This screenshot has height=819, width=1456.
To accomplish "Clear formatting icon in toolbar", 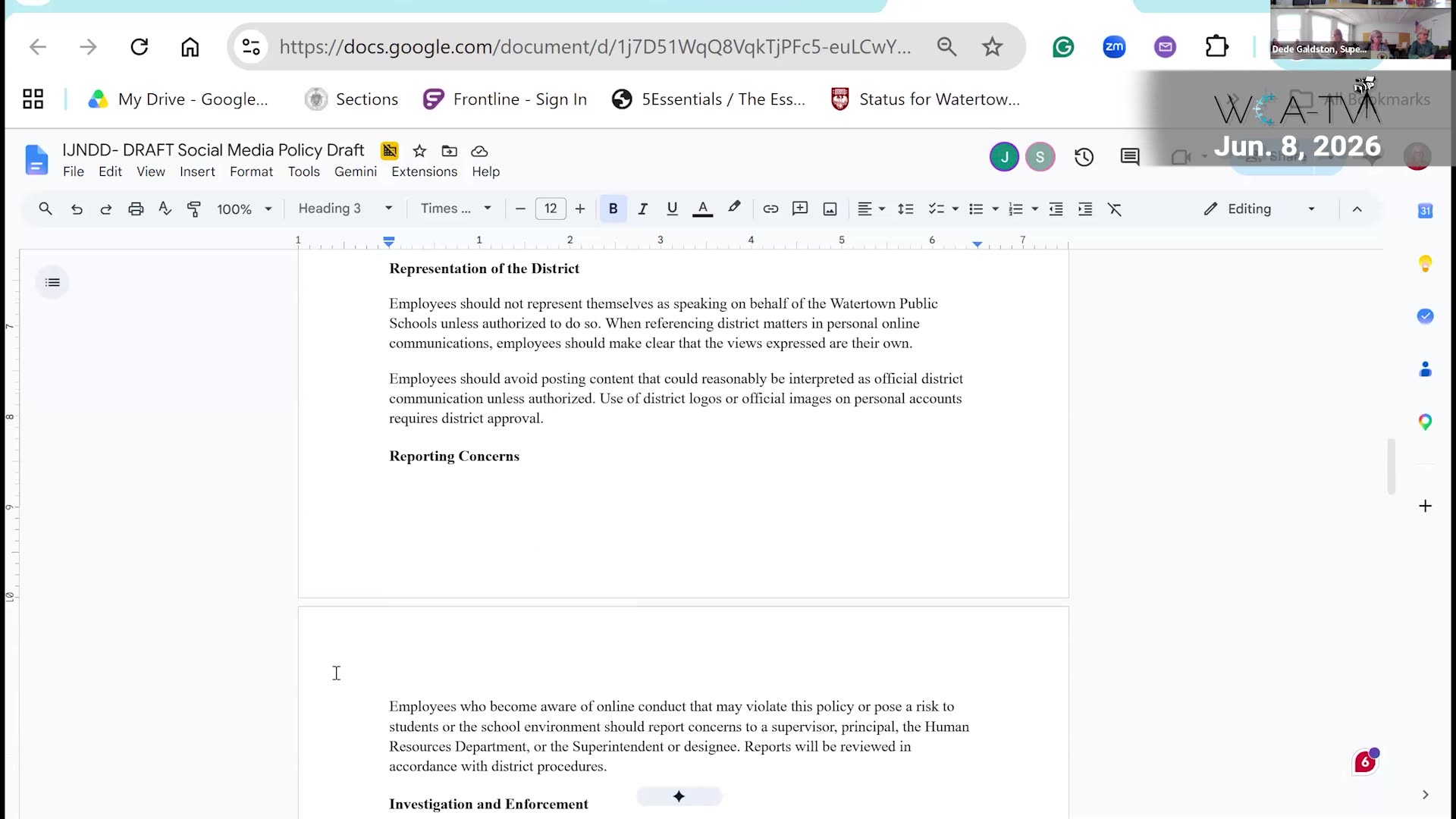I will pos(1115,209).
